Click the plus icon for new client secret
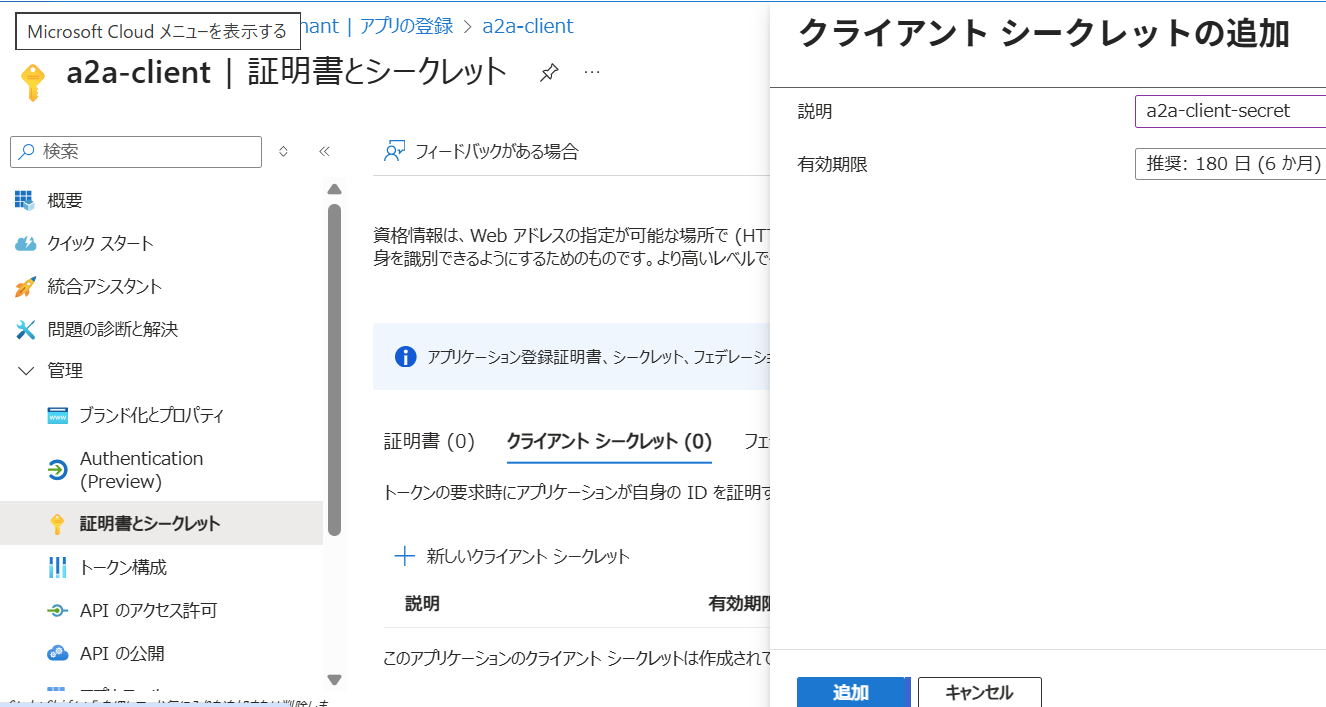 pos(404,556)
